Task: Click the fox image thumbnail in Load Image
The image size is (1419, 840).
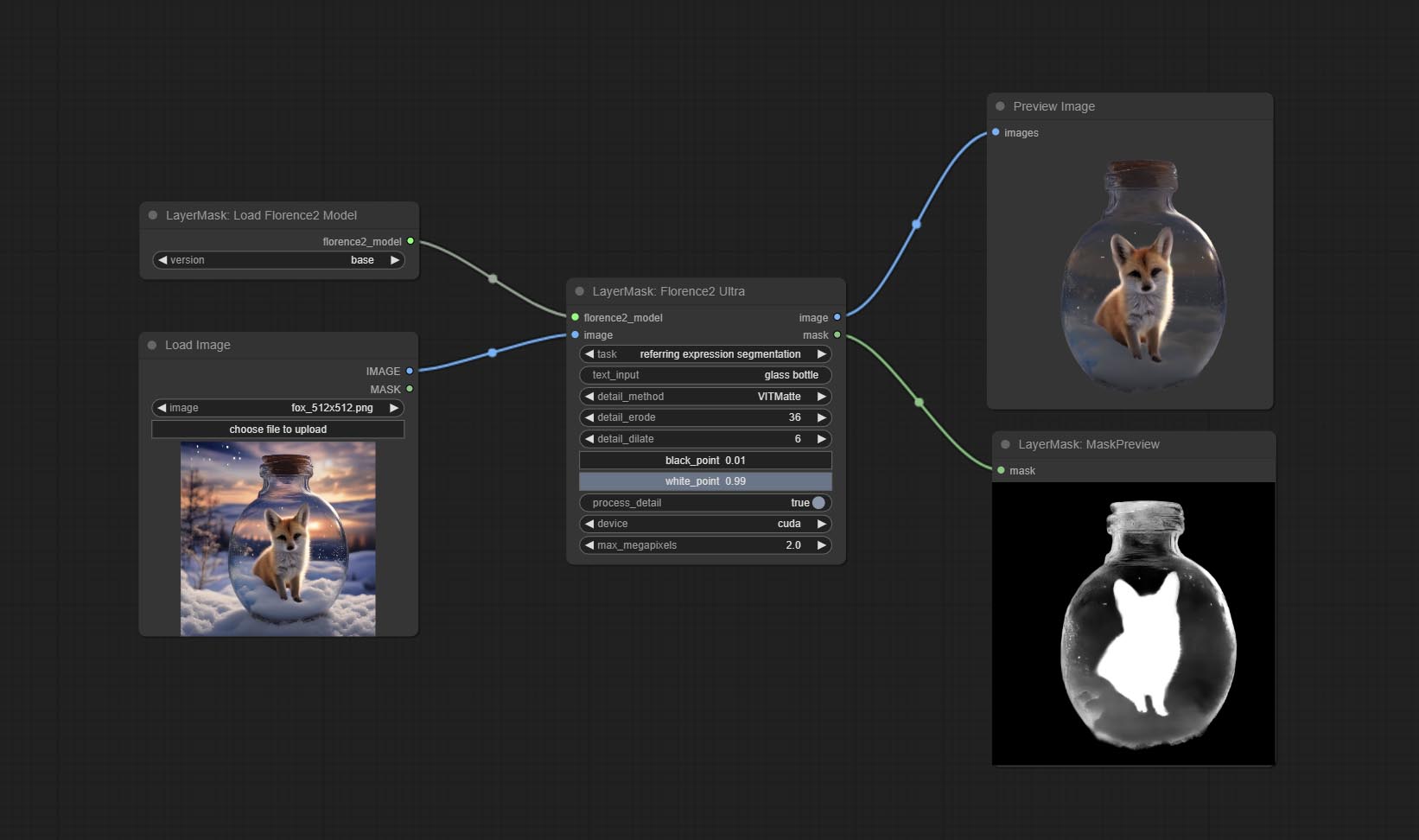Action: (278, 538)
